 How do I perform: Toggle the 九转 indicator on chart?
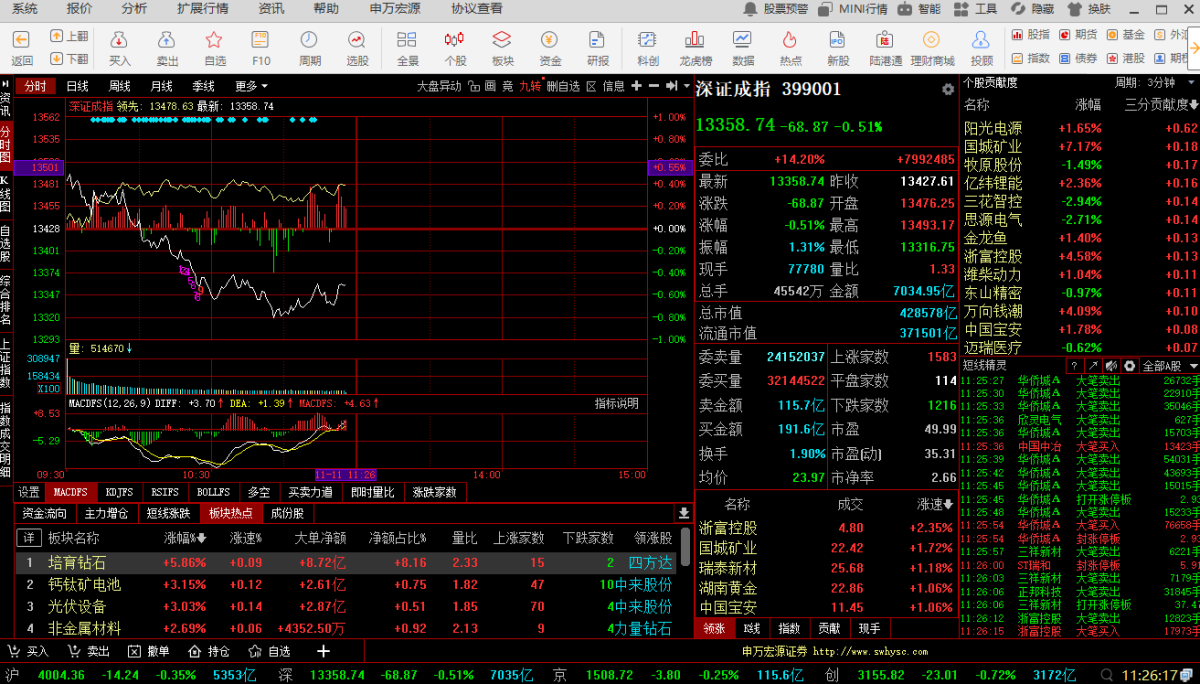[529, 86]
